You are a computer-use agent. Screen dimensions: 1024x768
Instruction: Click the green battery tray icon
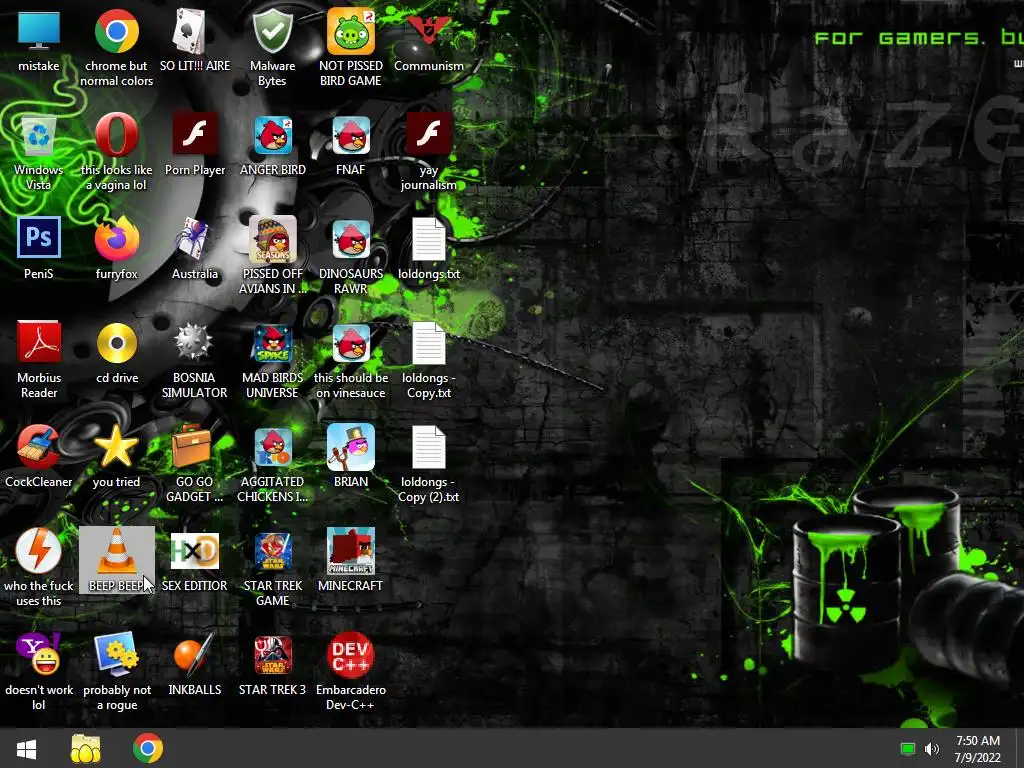coord(908,748)
